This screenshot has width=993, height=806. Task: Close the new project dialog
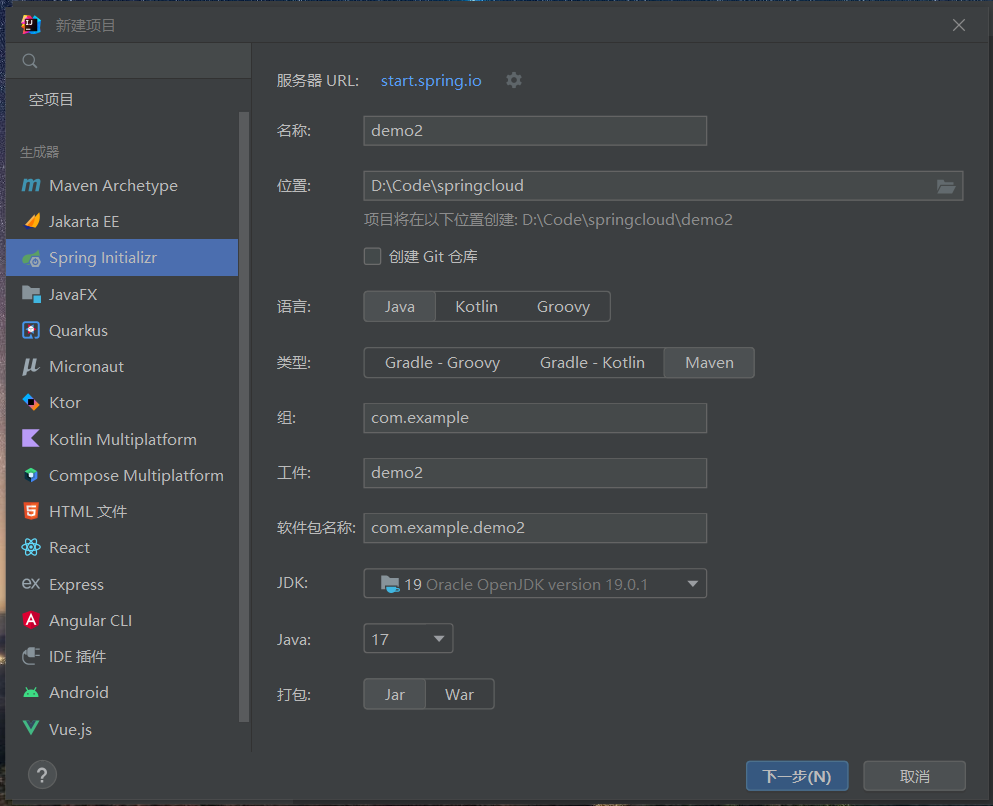pyautogui.click(x=959, y=25)
